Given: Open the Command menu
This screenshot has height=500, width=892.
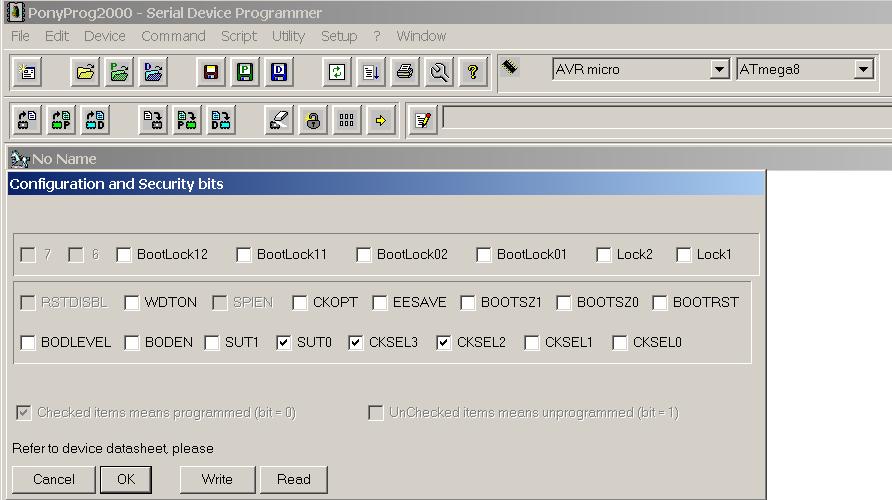Looking at the screenshot, I should [x=173, y=36].
